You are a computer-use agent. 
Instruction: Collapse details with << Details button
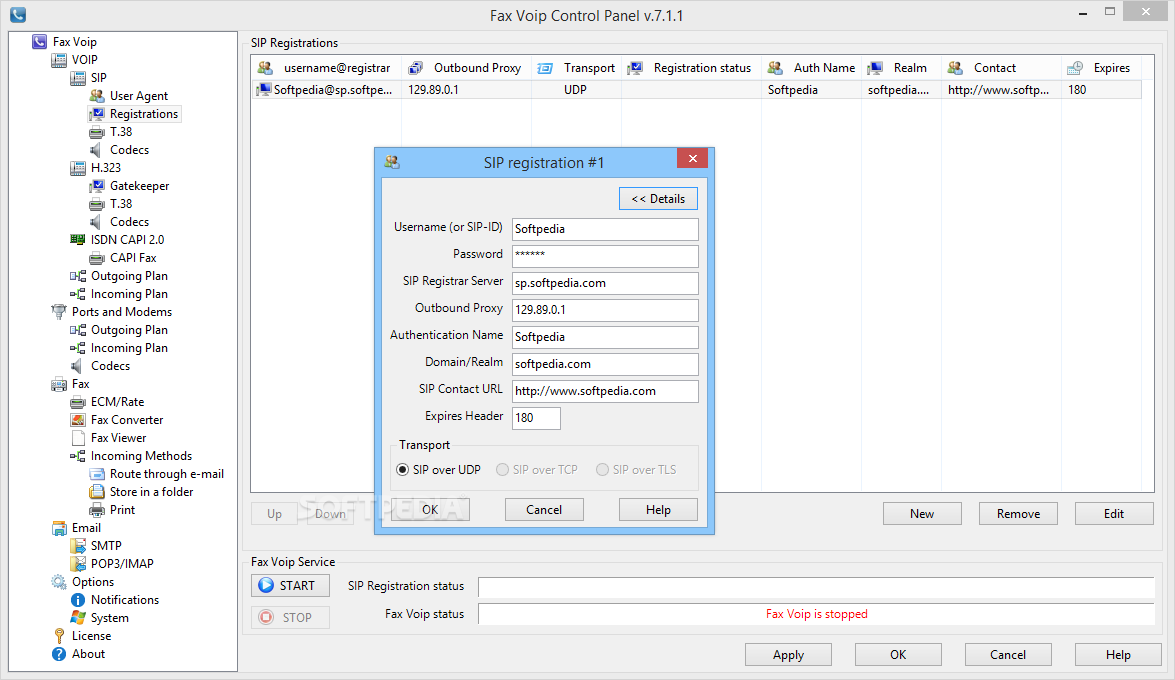[x=658, y=199]
